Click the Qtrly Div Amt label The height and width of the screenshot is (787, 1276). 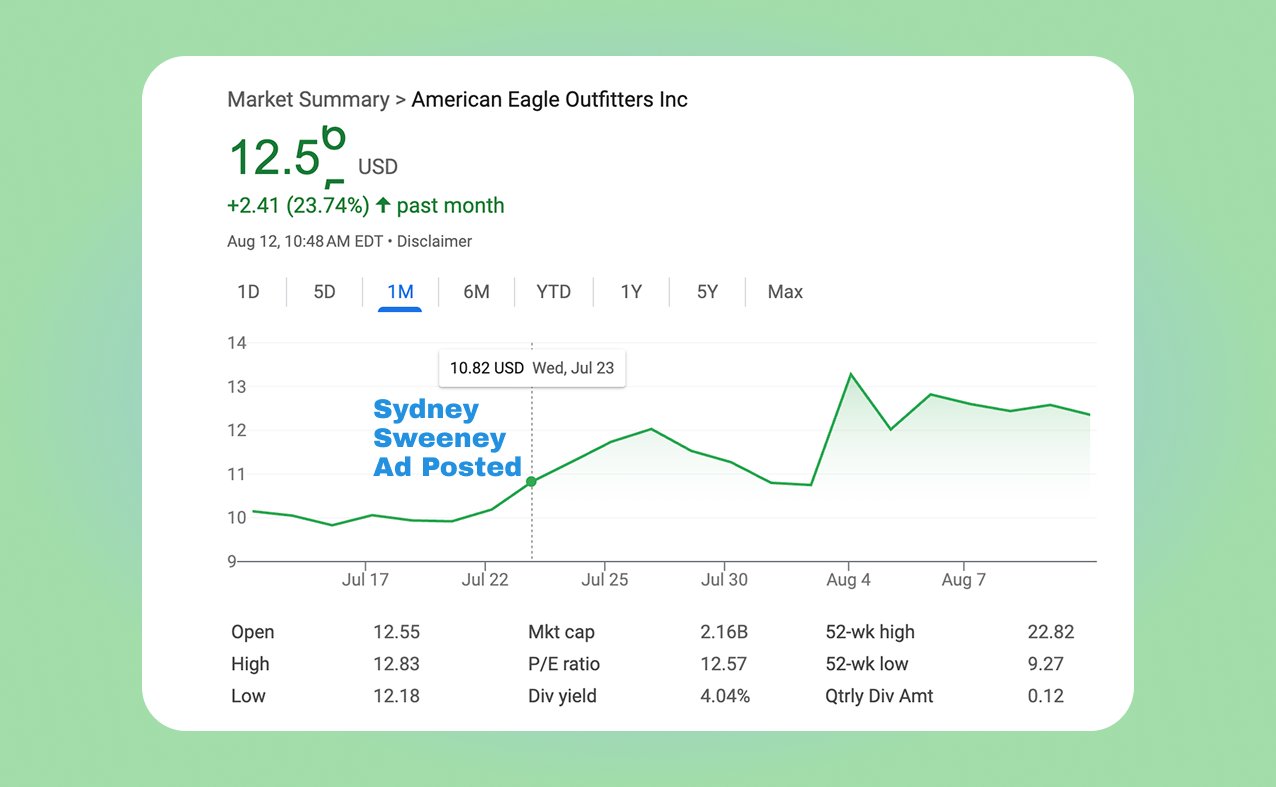tap(879, 696)
